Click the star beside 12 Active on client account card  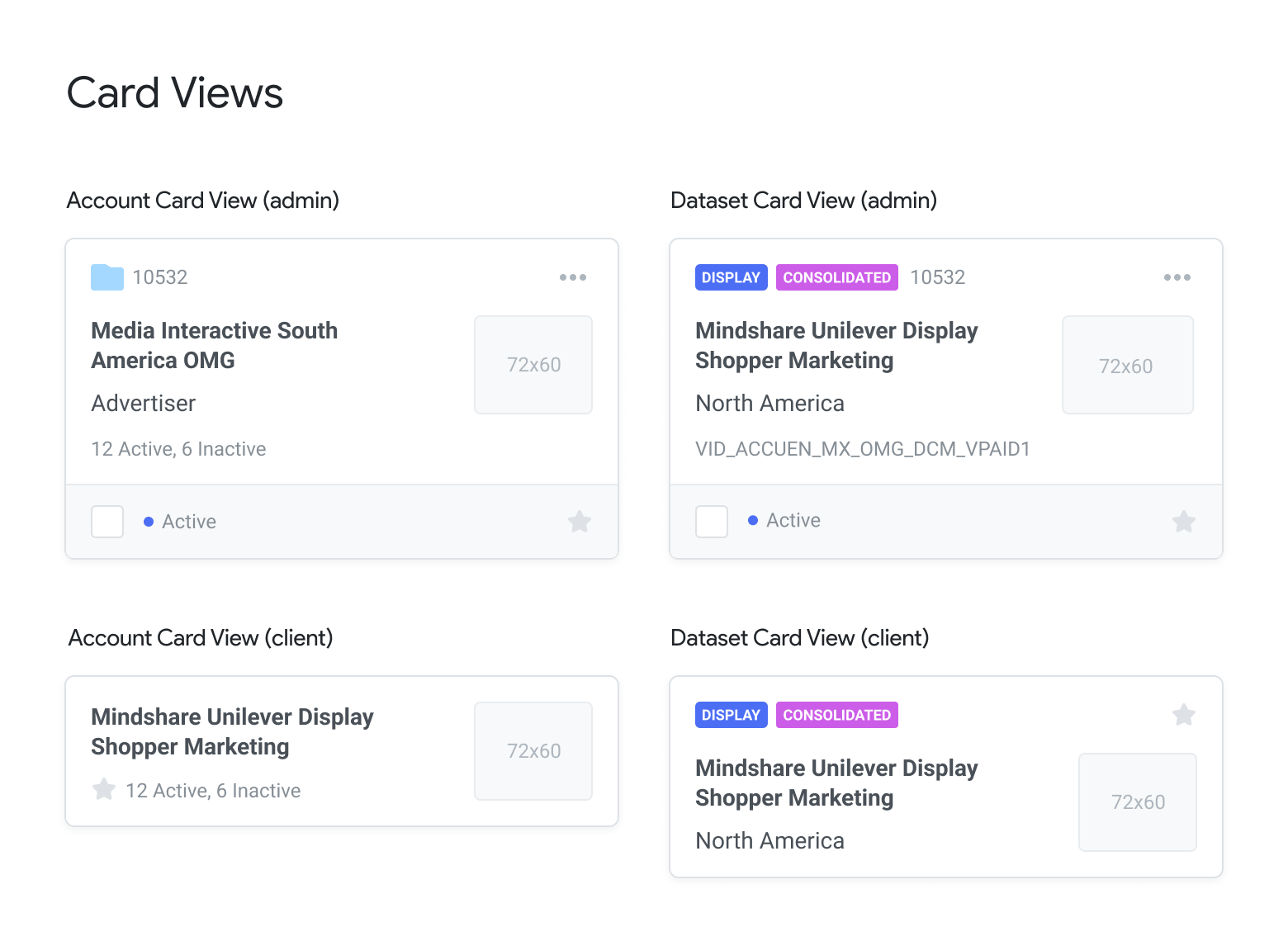pos(104,790)
